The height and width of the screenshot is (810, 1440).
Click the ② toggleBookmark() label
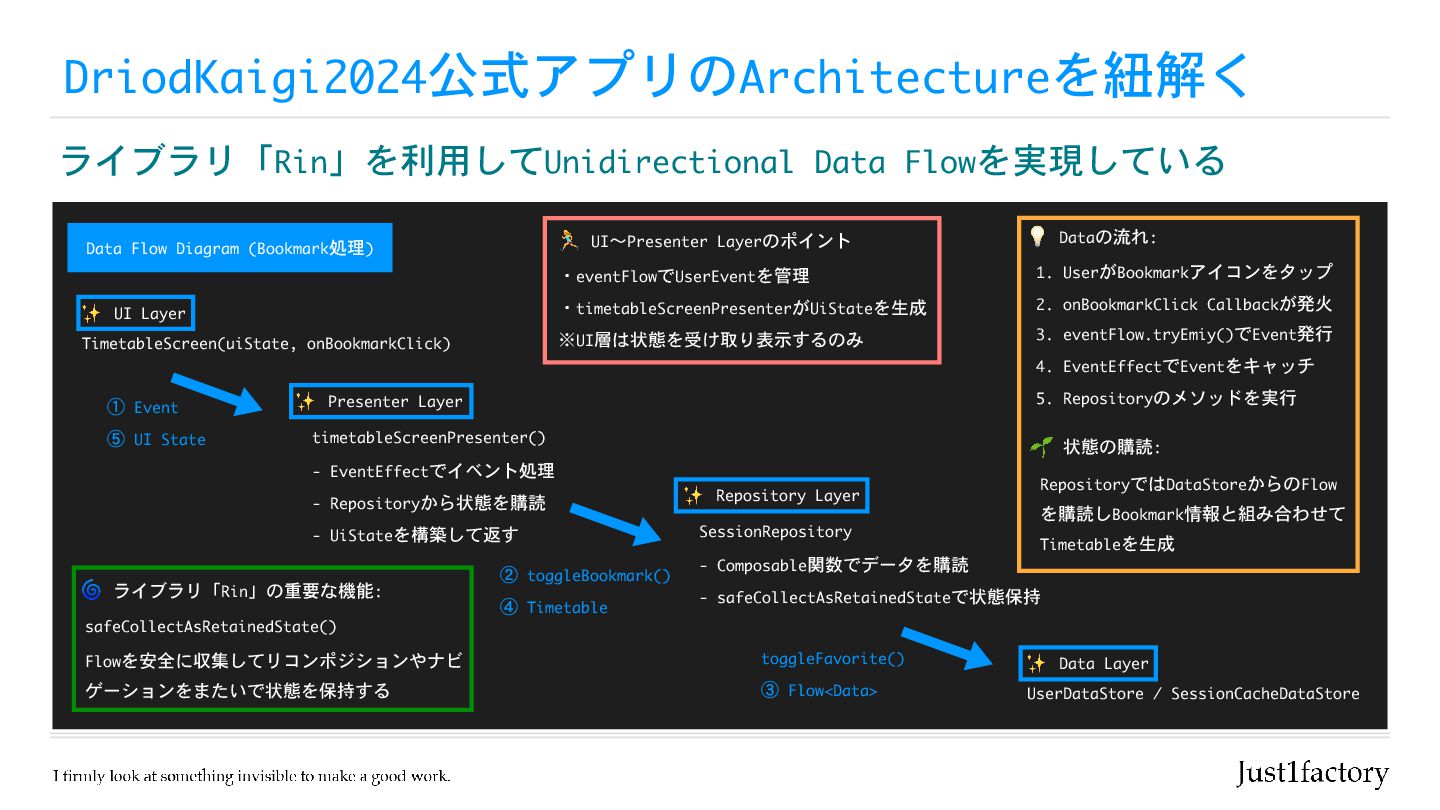point(585,575)
